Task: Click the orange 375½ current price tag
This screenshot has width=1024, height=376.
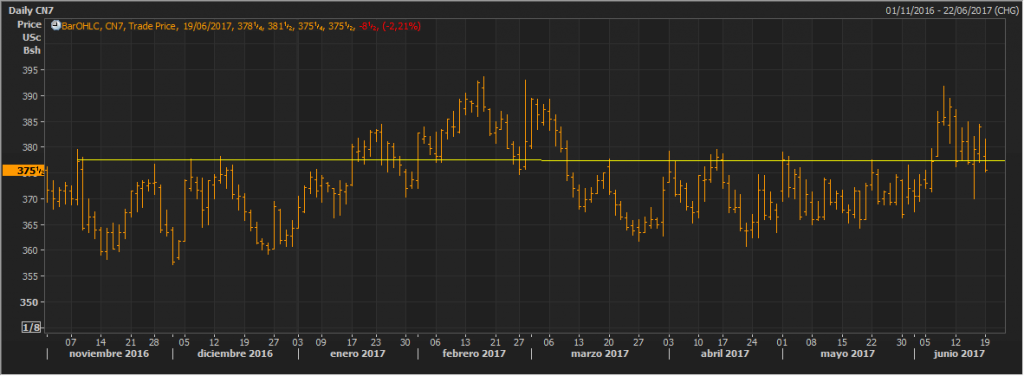Action: tap(23, 171)
